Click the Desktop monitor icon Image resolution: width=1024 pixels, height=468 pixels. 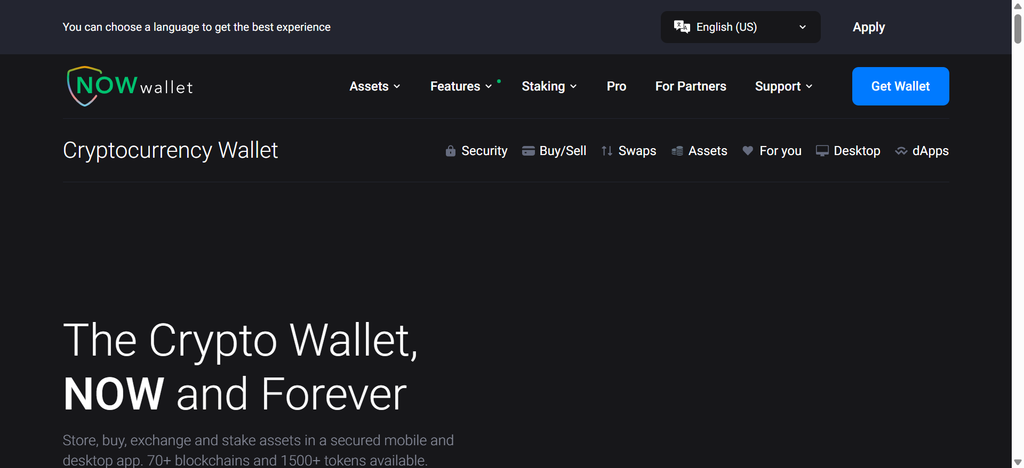tap(822, 151)
